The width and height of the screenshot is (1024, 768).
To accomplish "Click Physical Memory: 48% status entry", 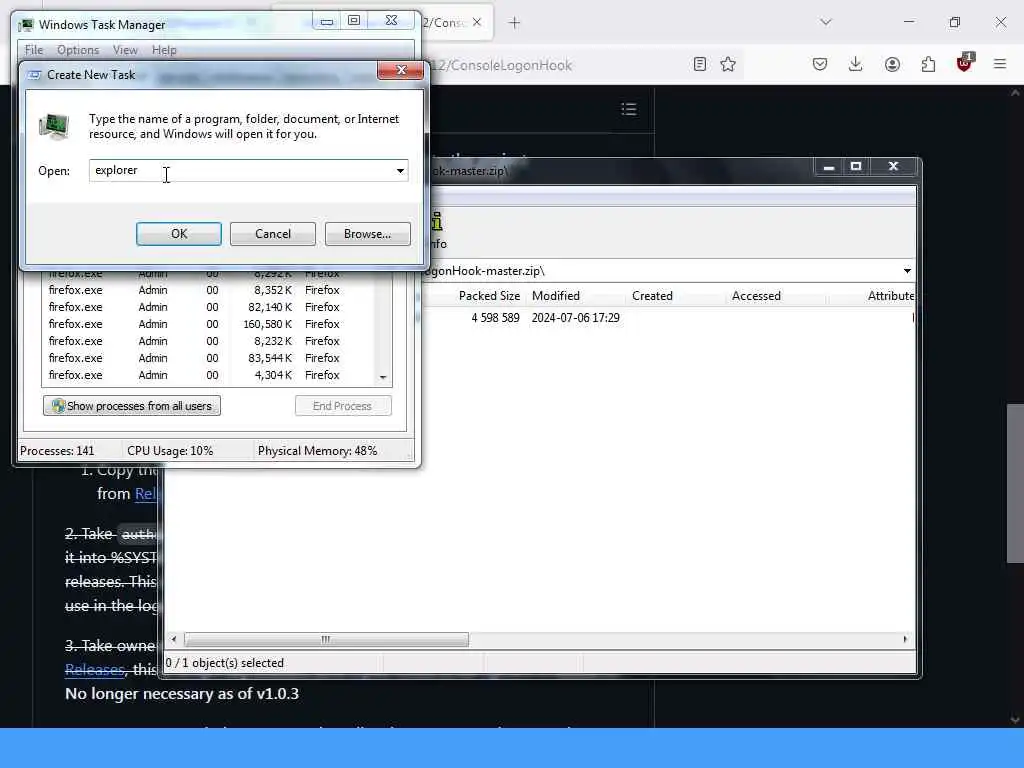I will point(317,451).
